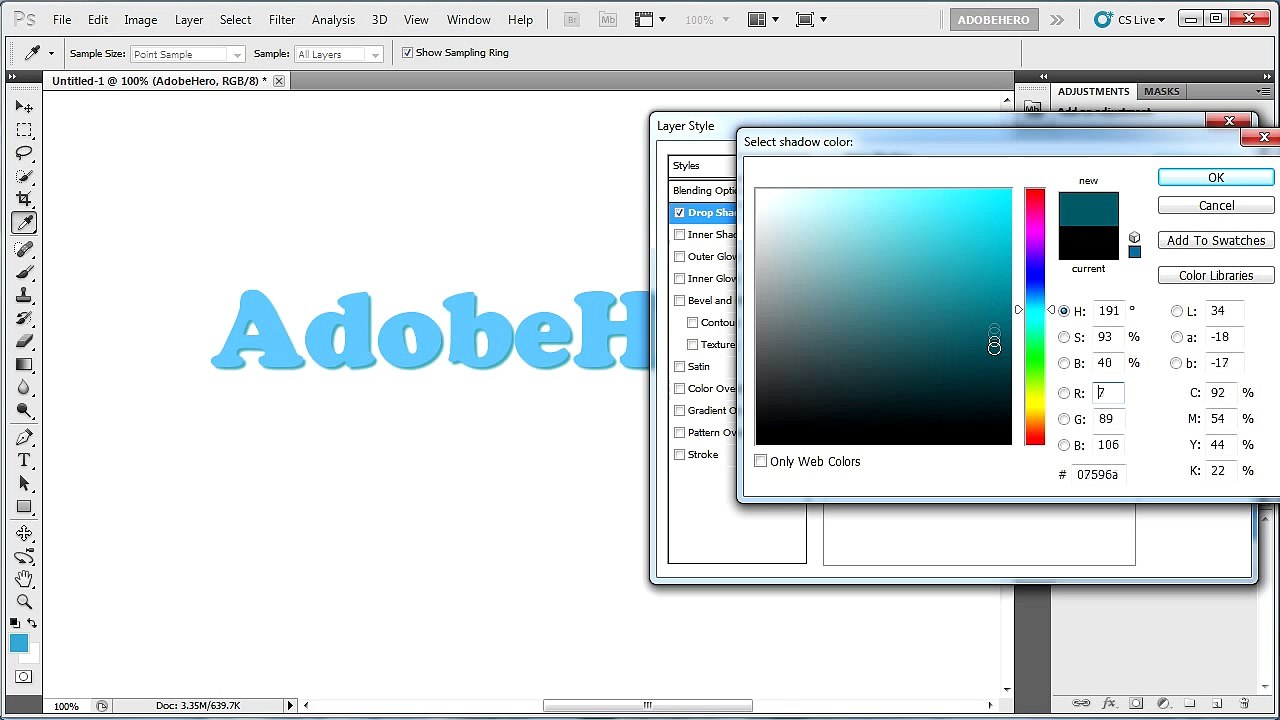
Task: Click the link layers icon
Action: coord(1081,703)
